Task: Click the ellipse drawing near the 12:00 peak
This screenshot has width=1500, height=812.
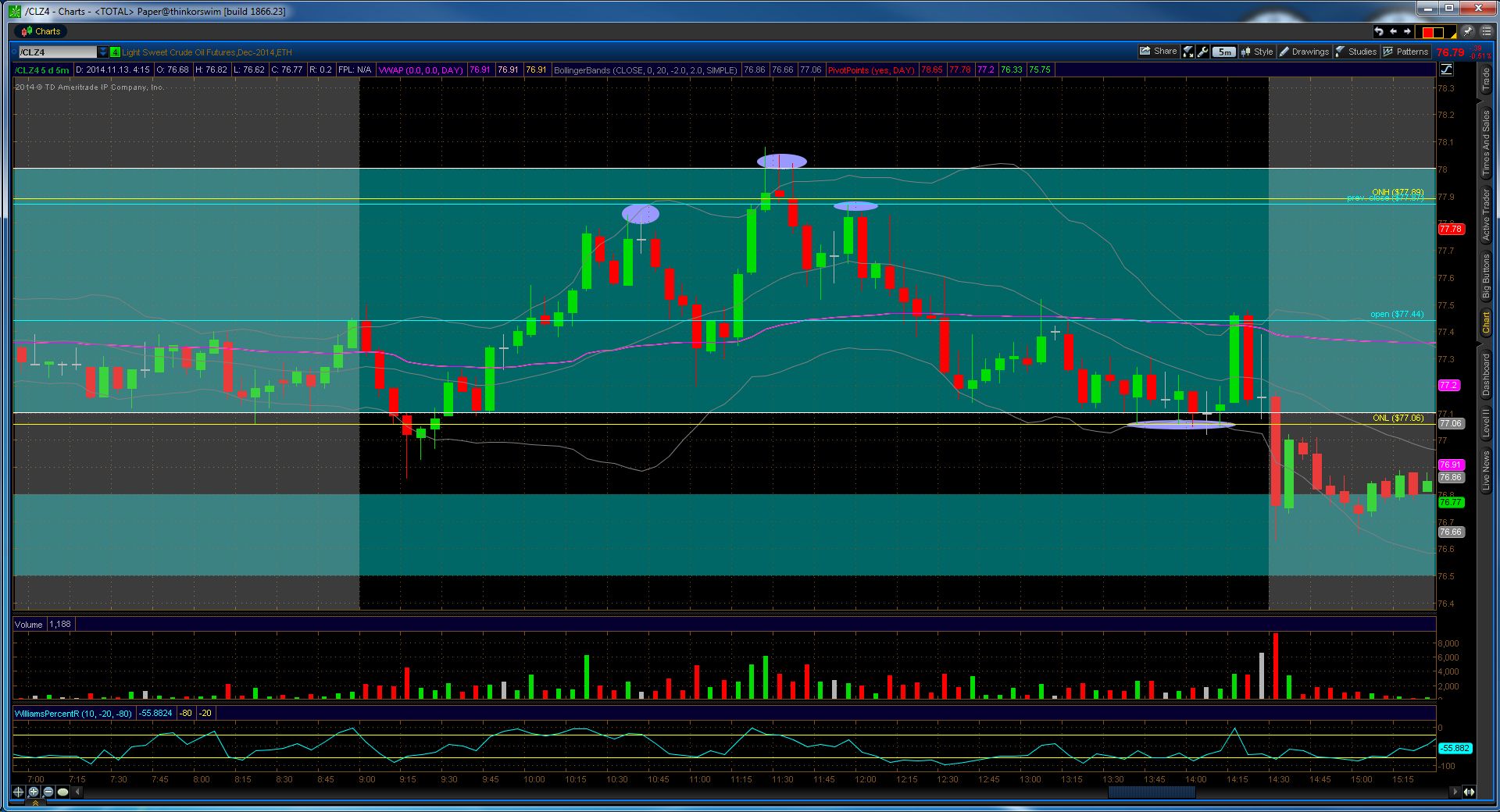Action: (x=855, y=206)
